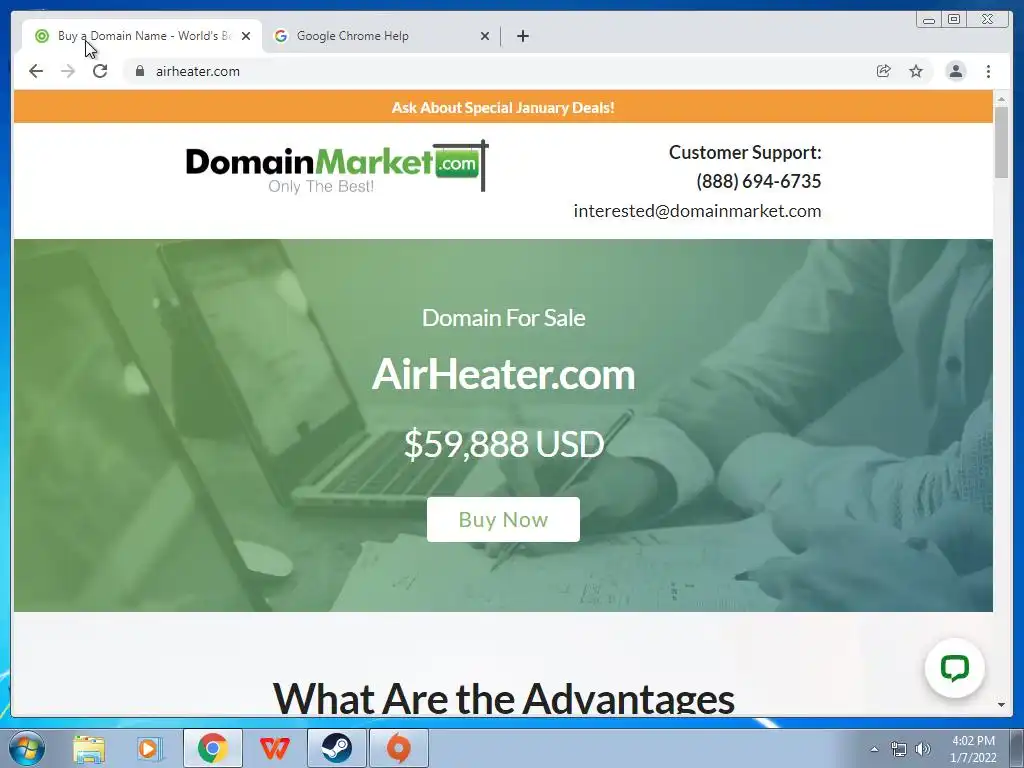The image size is (1024, 768).
Task: Click the Buy Now button
Action: tap(503, 519)
